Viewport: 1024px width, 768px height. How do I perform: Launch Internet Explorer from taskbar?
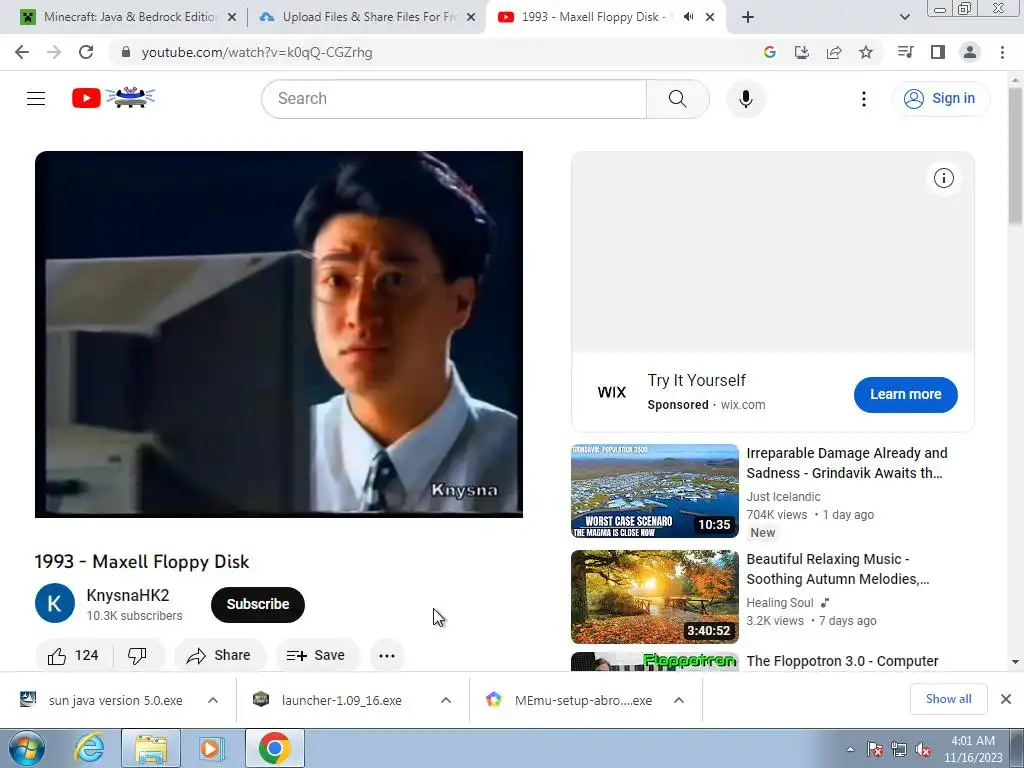pyautogui.click(x=89, y=748)
